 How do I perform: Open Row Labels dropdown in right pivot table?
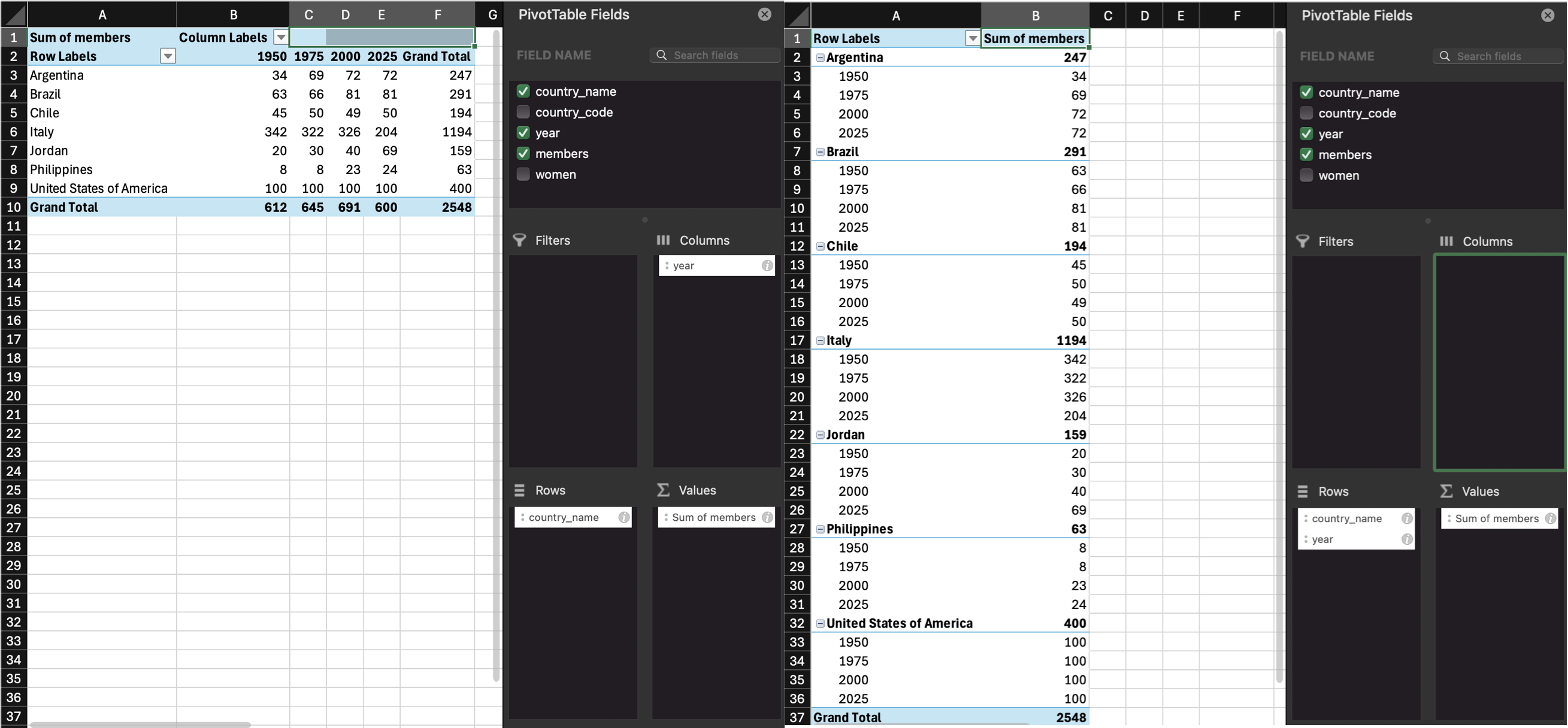972,39
